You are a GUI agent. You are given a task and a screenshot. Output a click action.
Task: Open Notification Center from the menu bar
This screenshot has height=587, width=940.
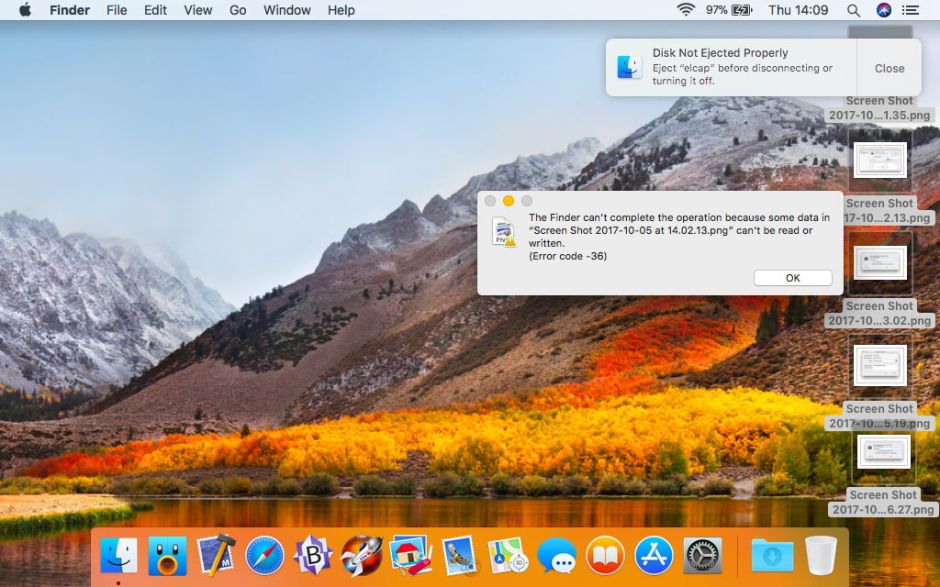point(911,10)
